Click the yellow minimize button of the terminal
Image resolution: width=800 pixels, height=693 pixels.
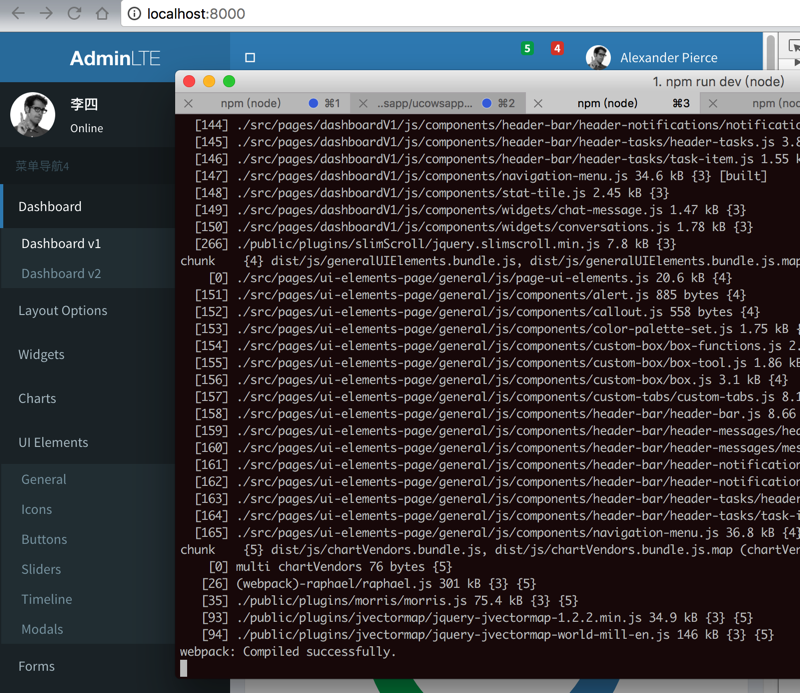coord(209,81)
